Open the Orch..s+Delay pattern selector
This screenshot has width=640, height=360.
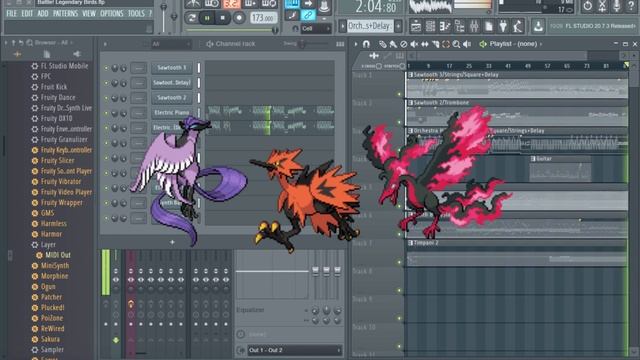tap(370, 26)
